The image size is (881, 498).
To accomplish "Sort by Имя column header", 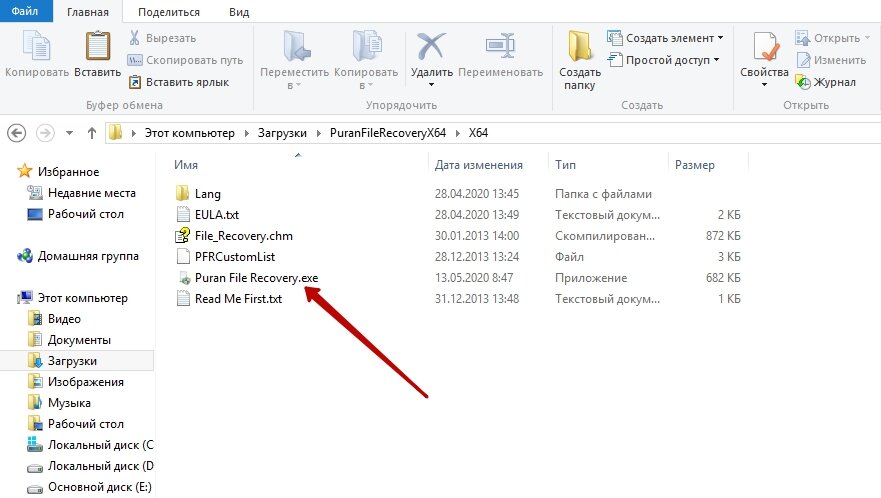I will coord(185,165).
